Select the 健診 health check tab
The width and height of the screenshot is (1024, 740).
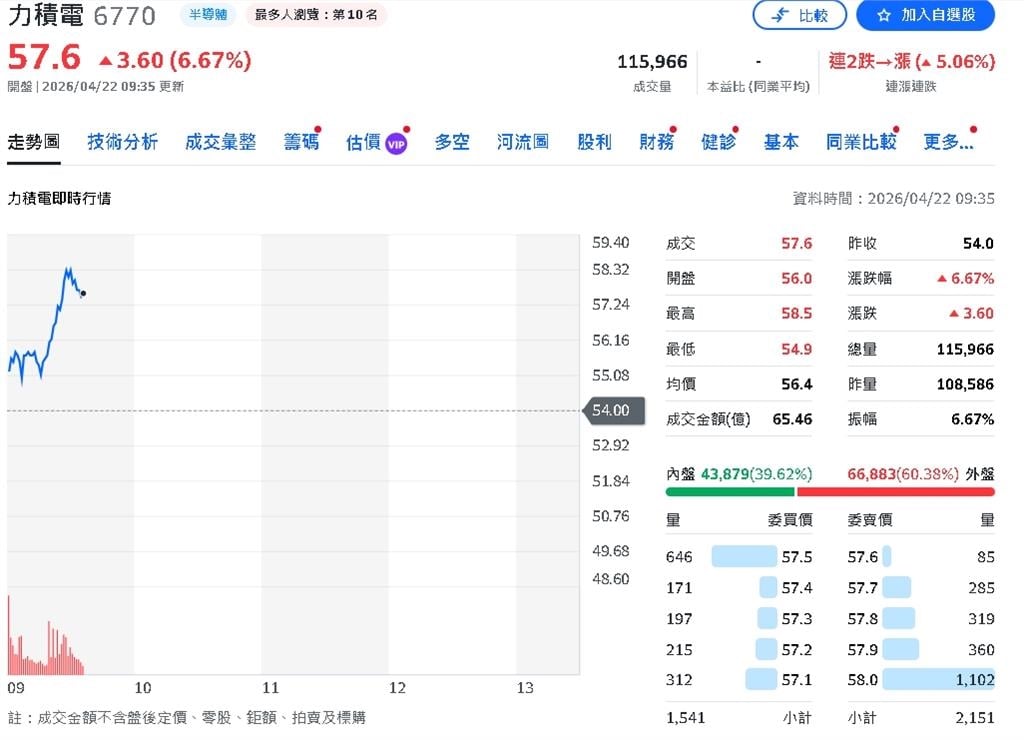[x=719, y=141]
